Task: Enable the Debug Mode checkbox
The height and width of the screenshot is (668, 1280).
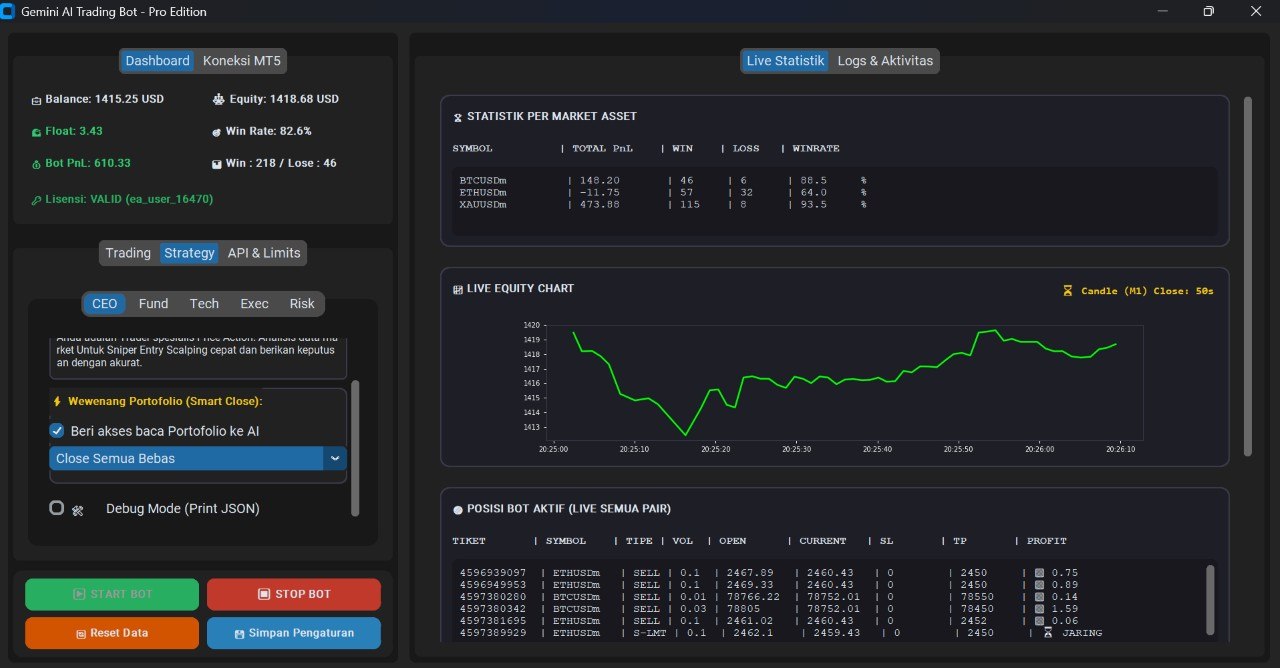Action: coord(57,508)
